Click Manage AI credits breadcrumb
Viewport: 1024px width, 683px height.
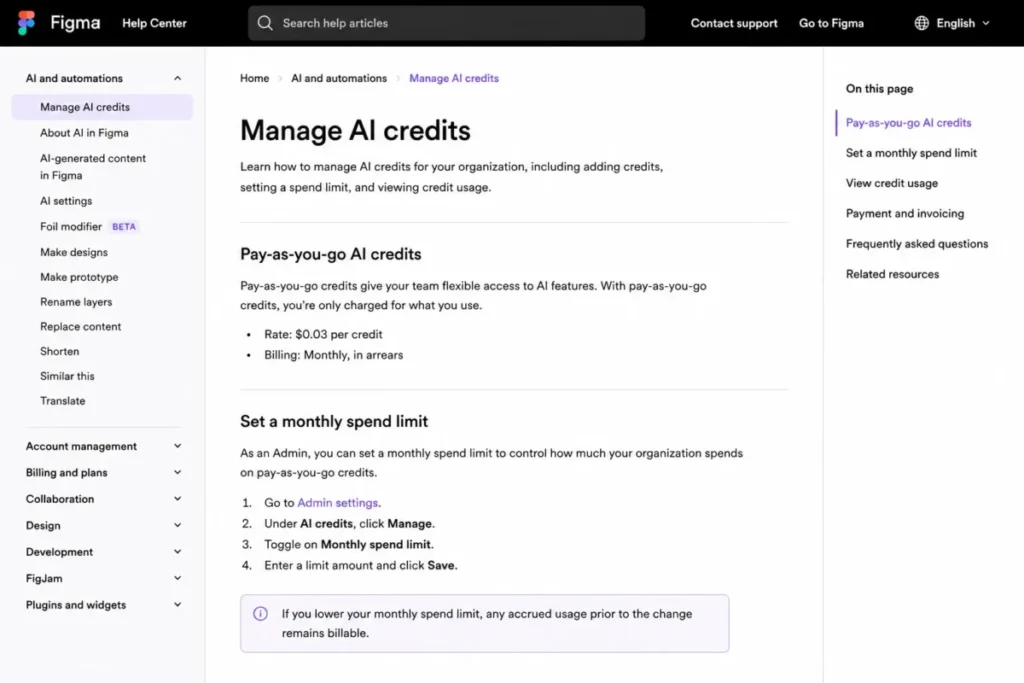[454, 78]
